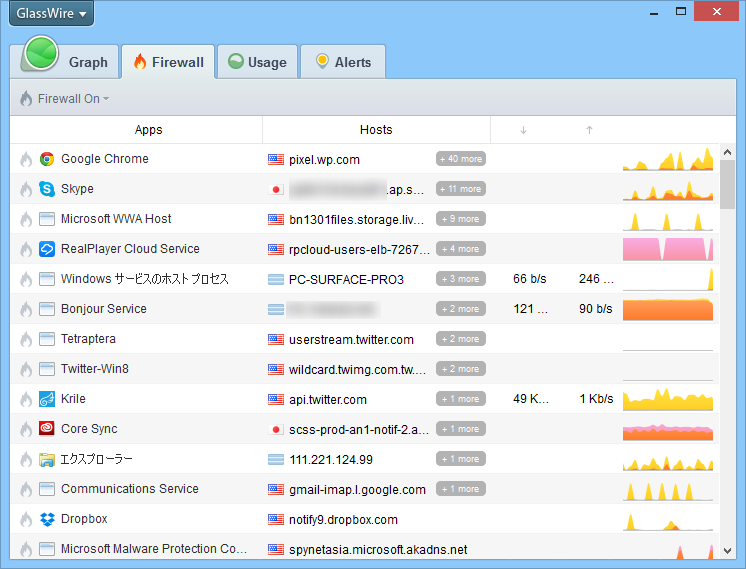Viewport: 746px width, 569px height.
Task: Click the Microsoft WWA Host window icon
Action: tap(47, 219)
